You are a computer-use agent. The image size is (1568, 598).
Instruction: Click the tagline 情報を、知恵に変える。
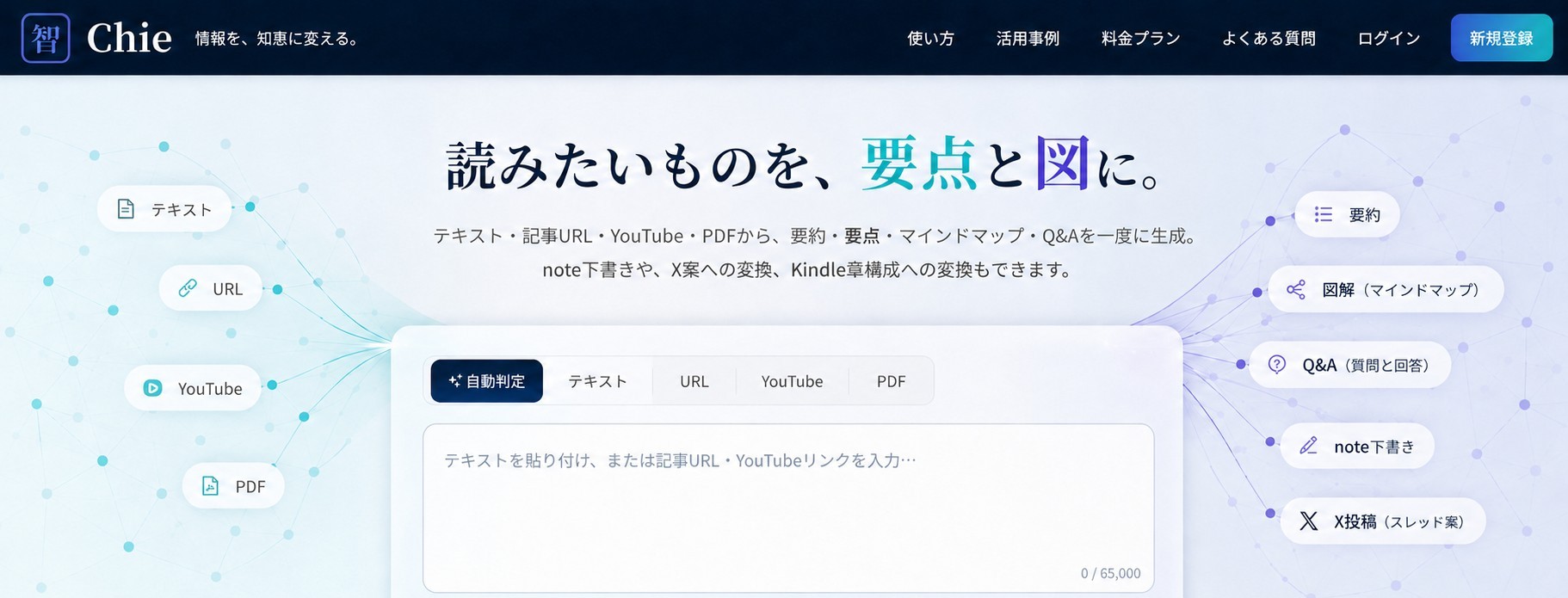277,39
